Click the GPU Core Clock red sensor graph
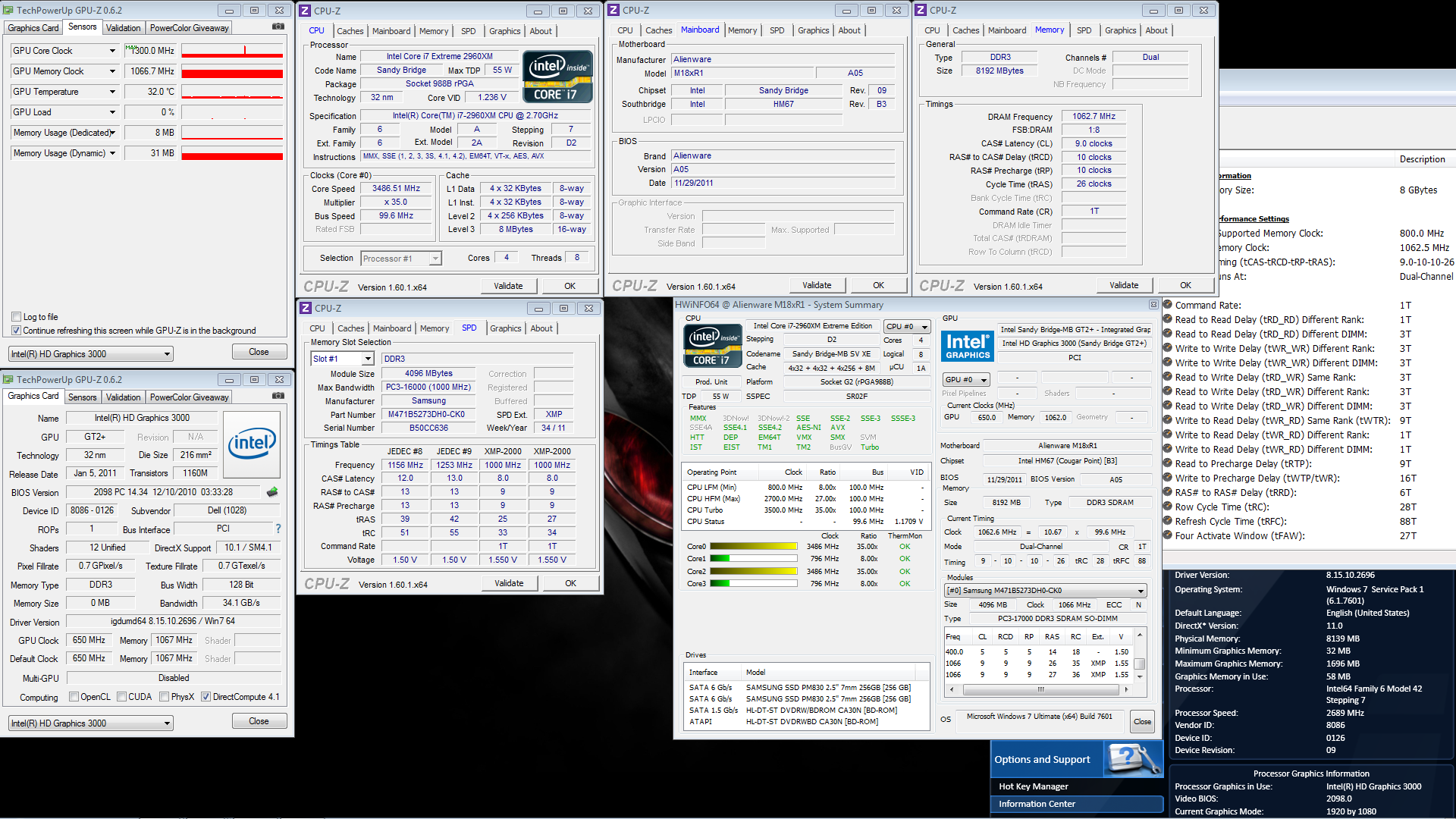1456x819 pixels. (232, 51)
